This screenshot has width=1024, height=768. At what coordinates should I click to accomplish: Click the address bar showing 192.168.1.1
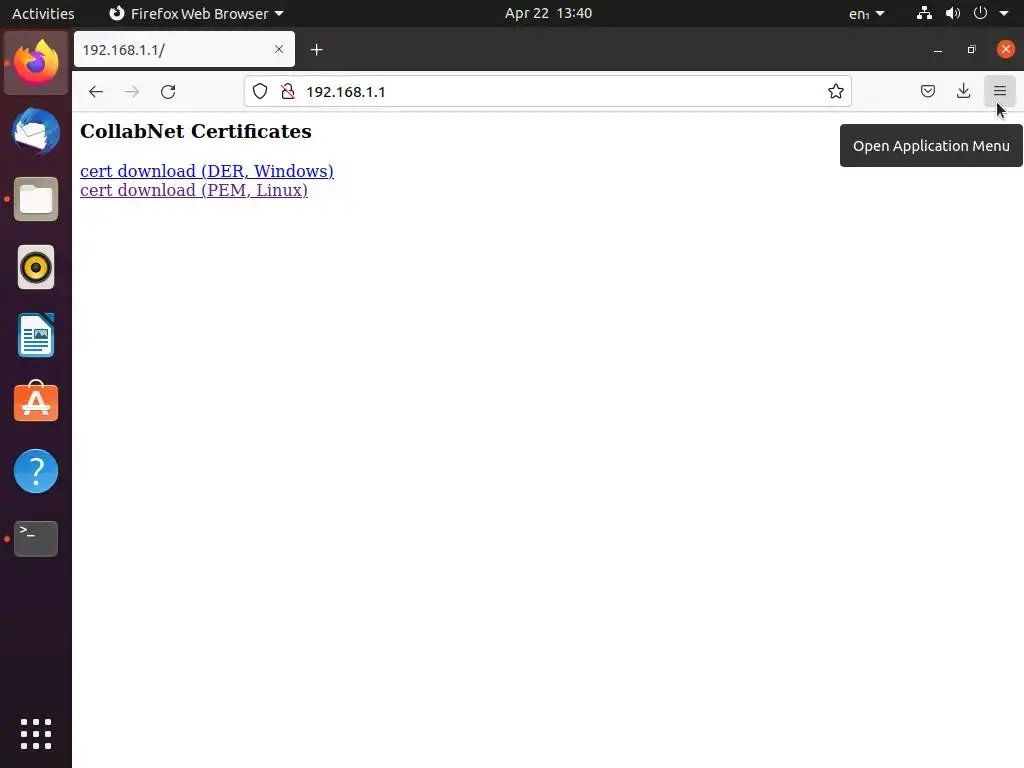(x=547, y=91)
